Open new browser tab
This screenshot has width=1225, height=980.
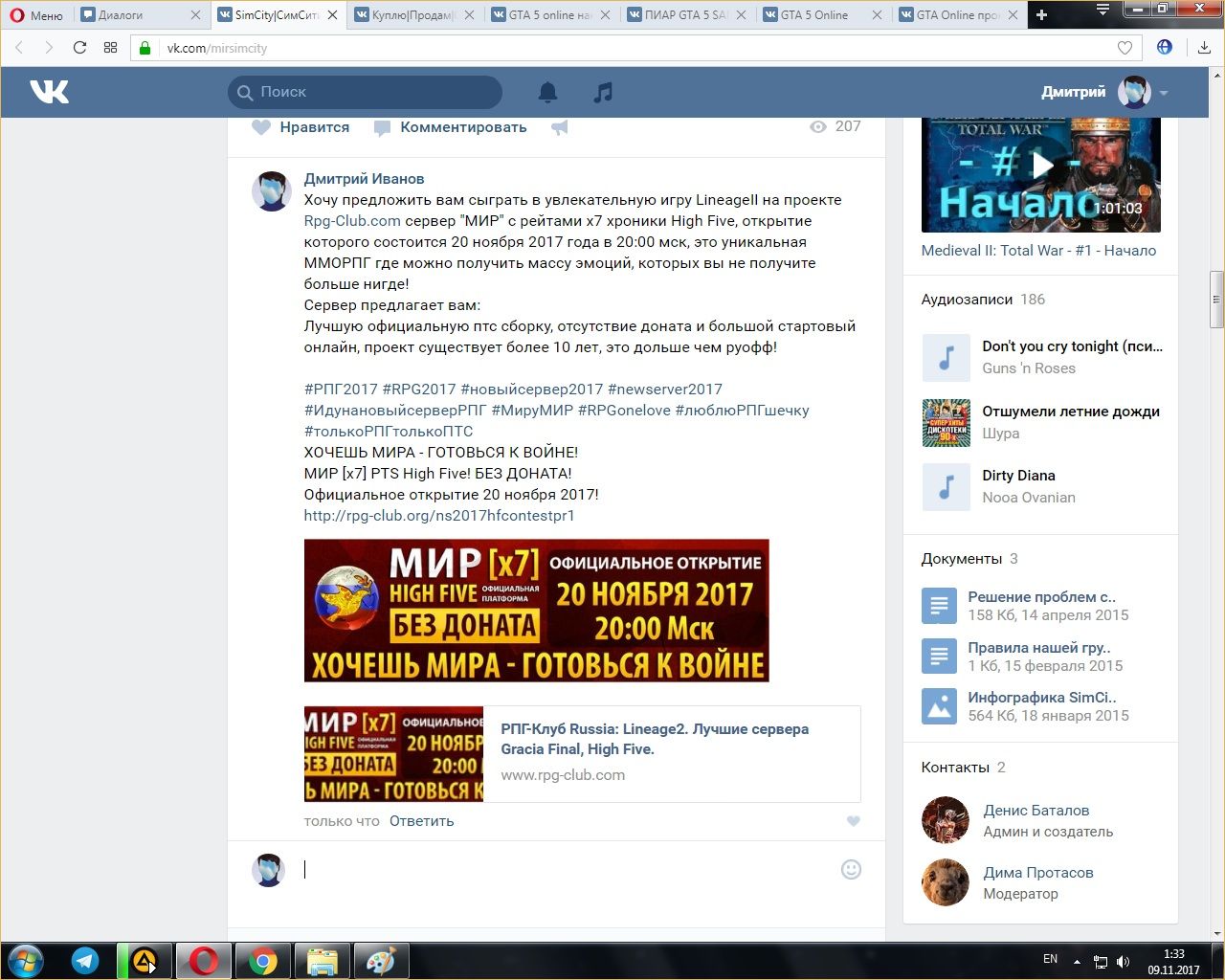pyautogui.click(x=1042, y=14)
